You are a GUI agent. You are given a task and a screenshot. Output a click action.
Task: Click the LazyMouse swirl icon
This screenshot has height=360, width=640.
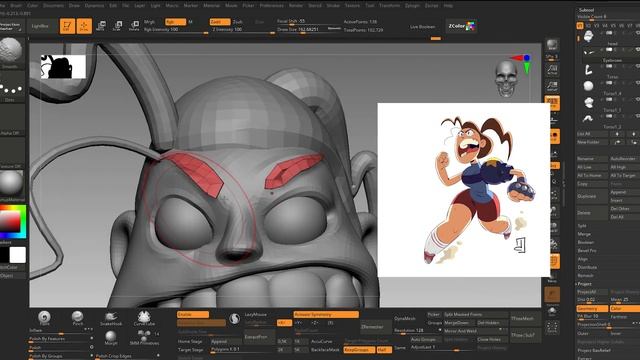coord(234,319)
